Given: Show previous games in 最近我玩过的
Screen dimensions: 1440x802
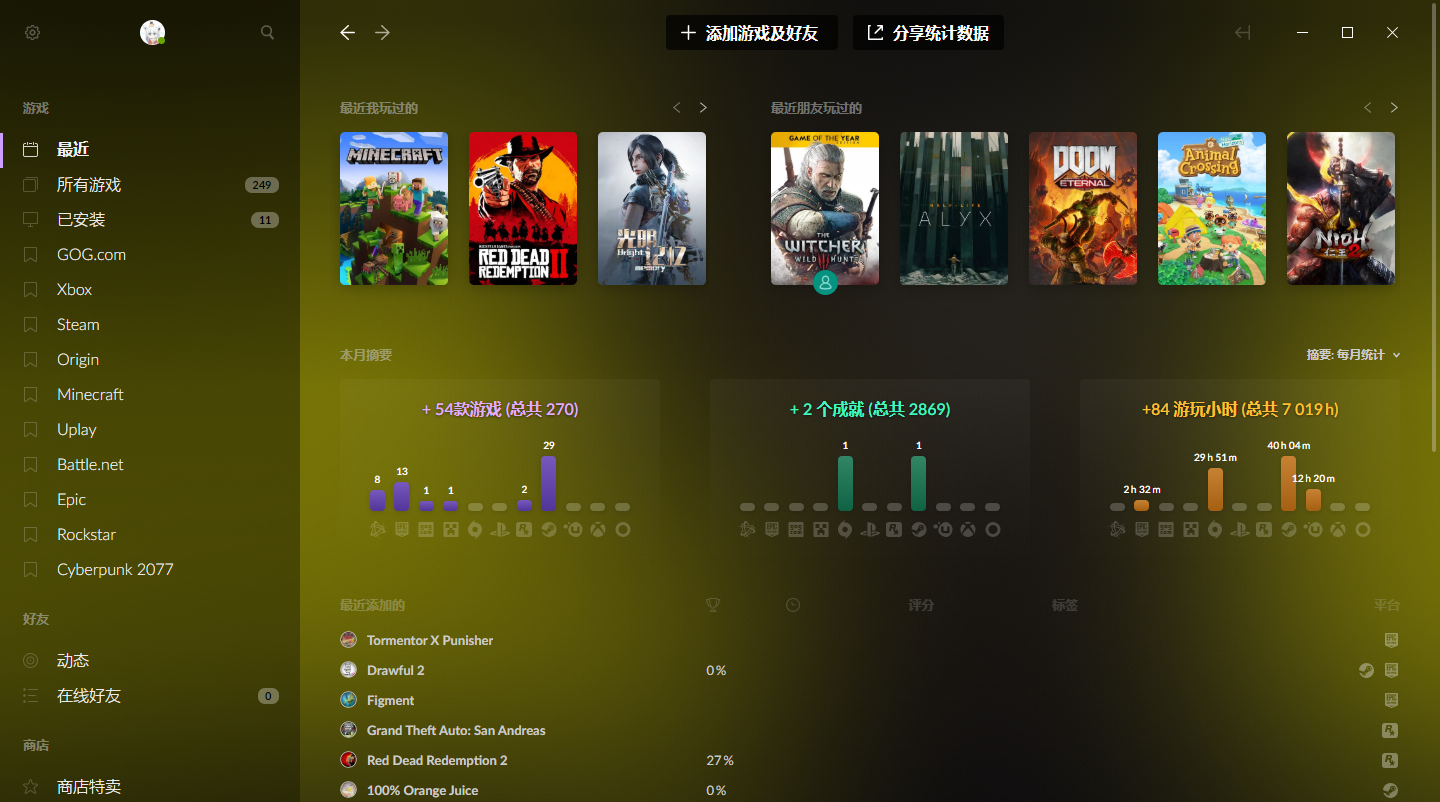Looking at the screenshot, I should pos(677,108).
